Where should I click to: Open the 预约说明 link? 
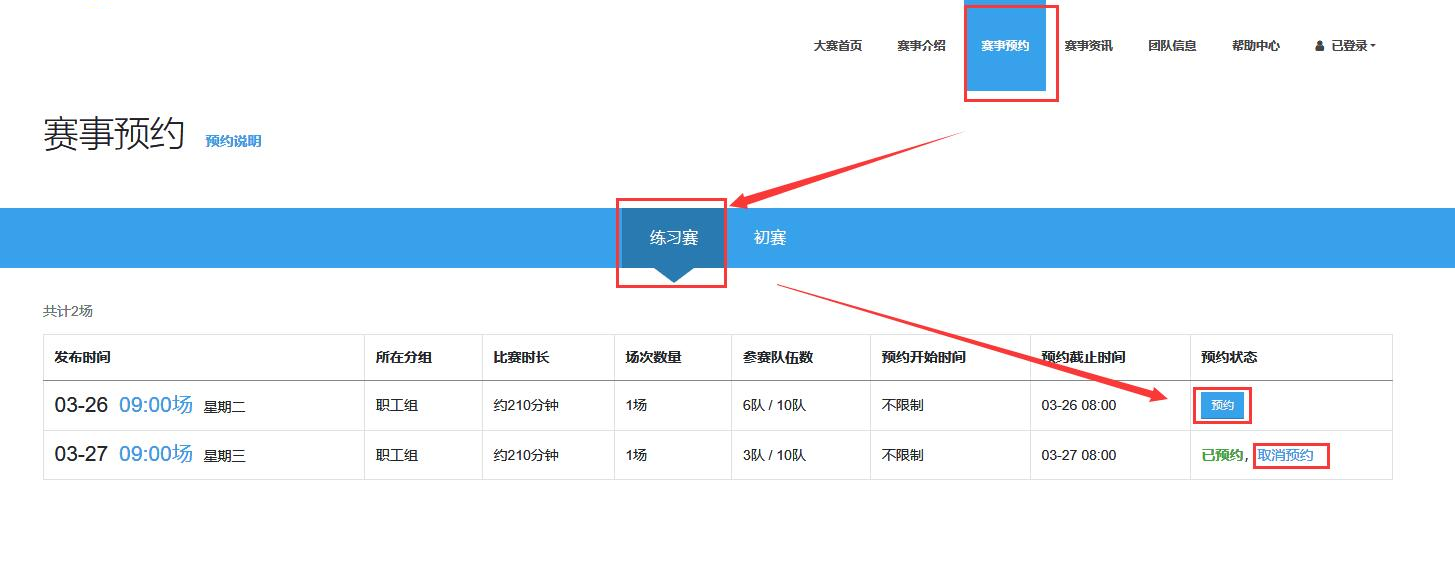pos(233,141)
